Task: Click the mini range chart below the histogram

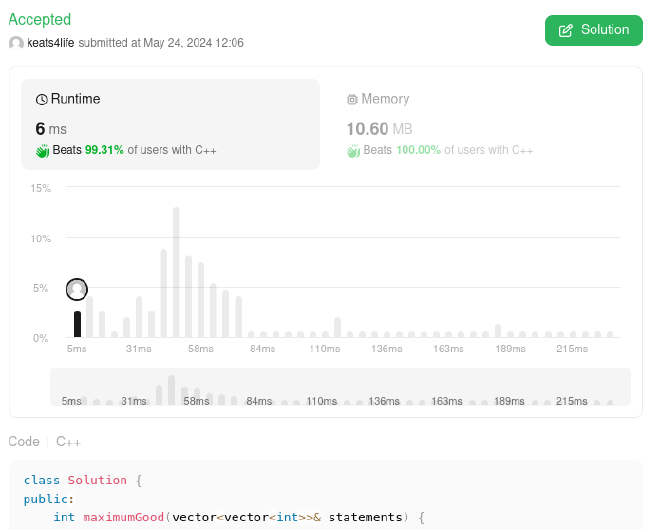Action: 340,387
